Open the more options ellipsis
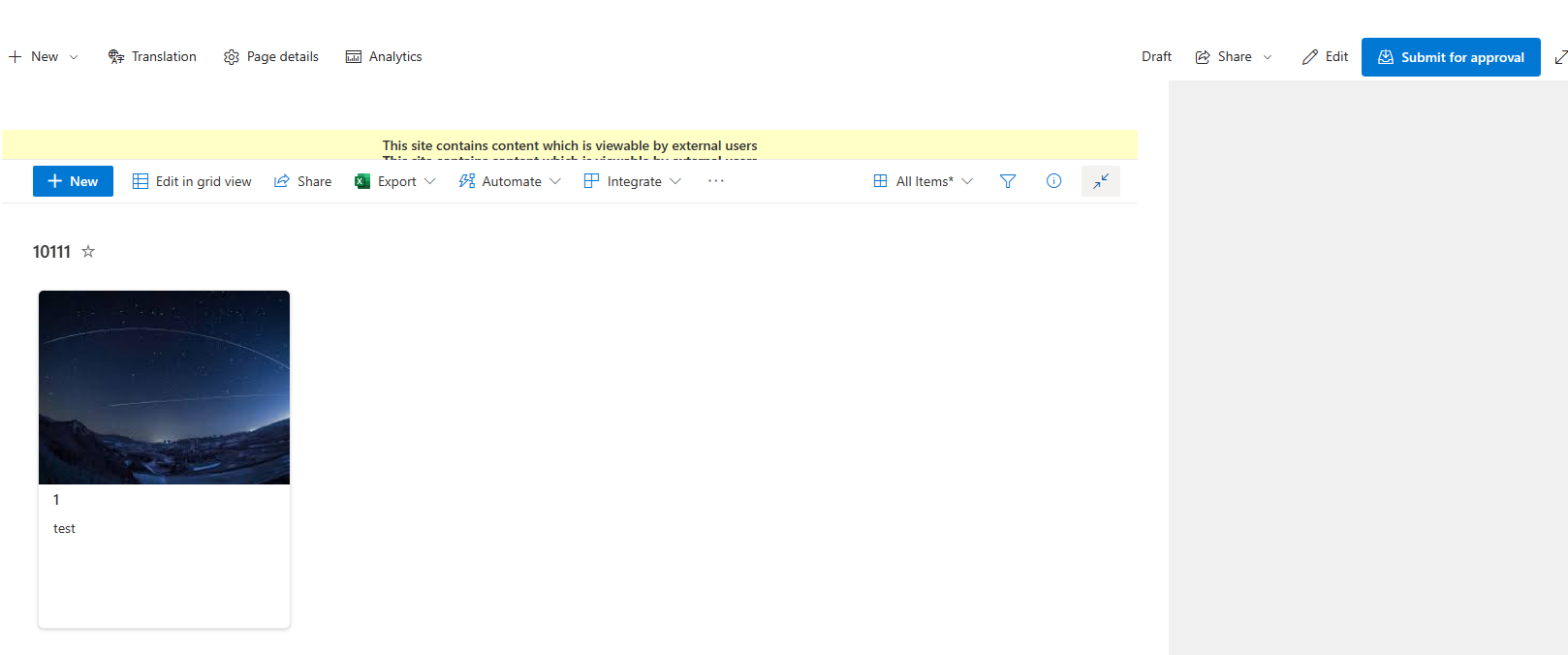Image resolution: width=1568 pixels, height=655 pixels. point(716,181)
